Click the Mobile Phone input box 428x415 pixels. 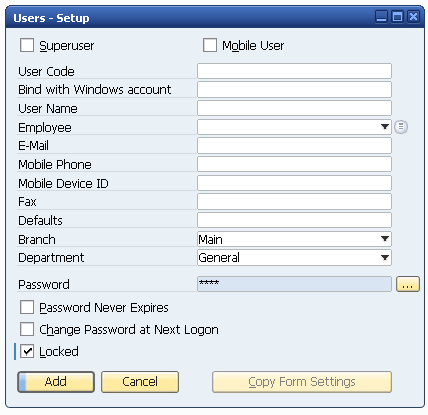click(x=294, y=164)
